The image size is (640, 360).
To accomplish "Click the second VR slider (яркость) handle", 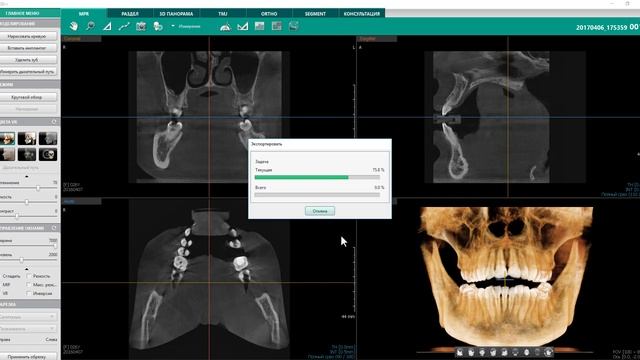I will click(27, 202).
